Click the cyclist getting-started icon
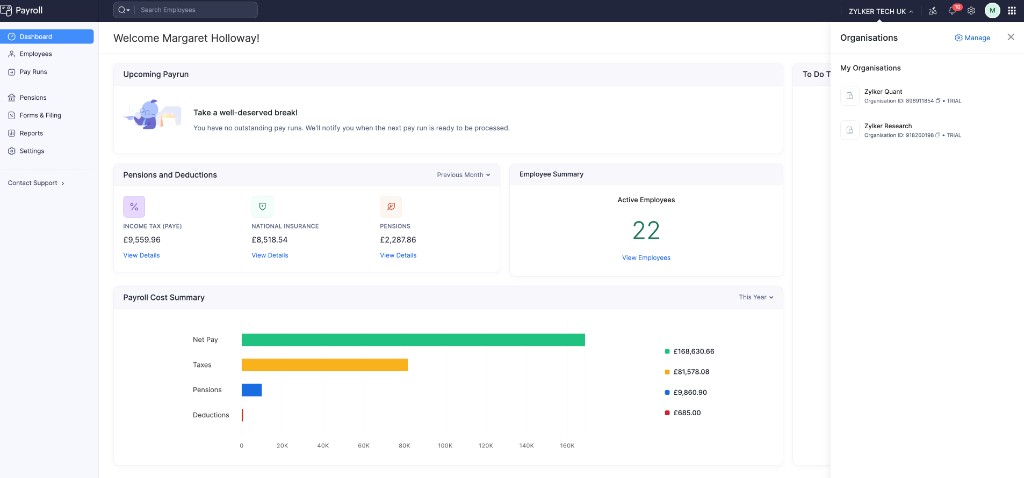Image resolution: width=1024 pixels, height=478 pixels. (x=933, y=10)
